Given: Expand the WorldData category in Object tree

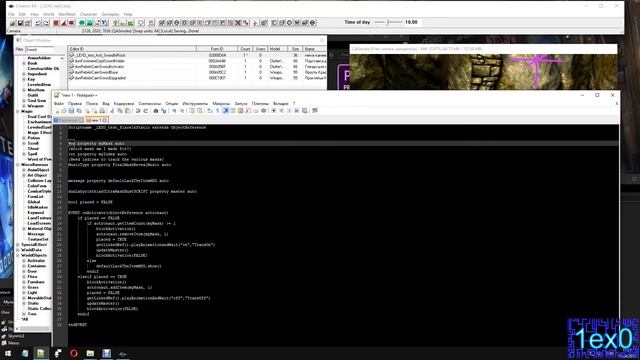Looking at the screenshot, I should coord(18,250).
